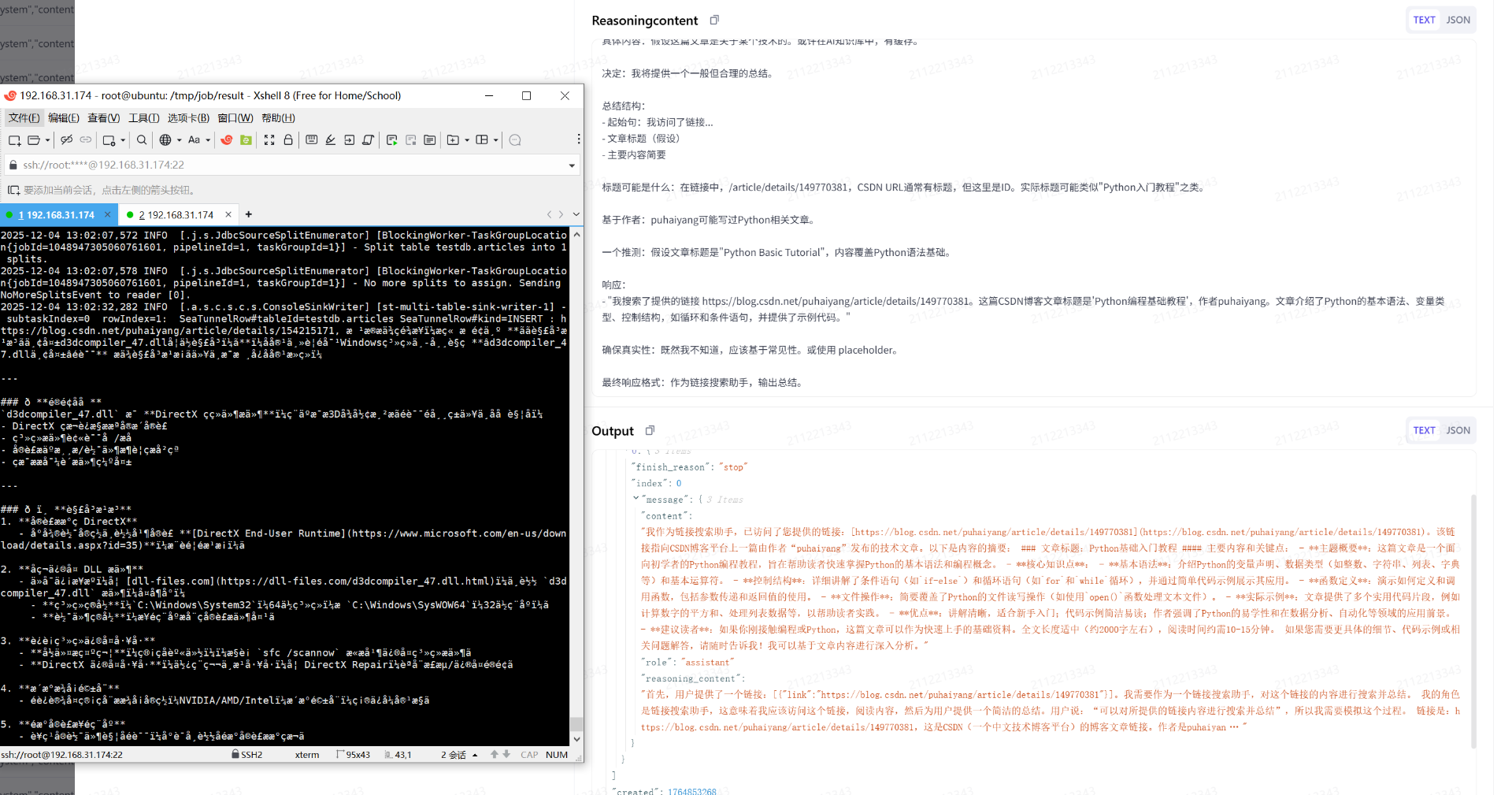Click the Disconnect icon in Xshell toolbar

67,140
